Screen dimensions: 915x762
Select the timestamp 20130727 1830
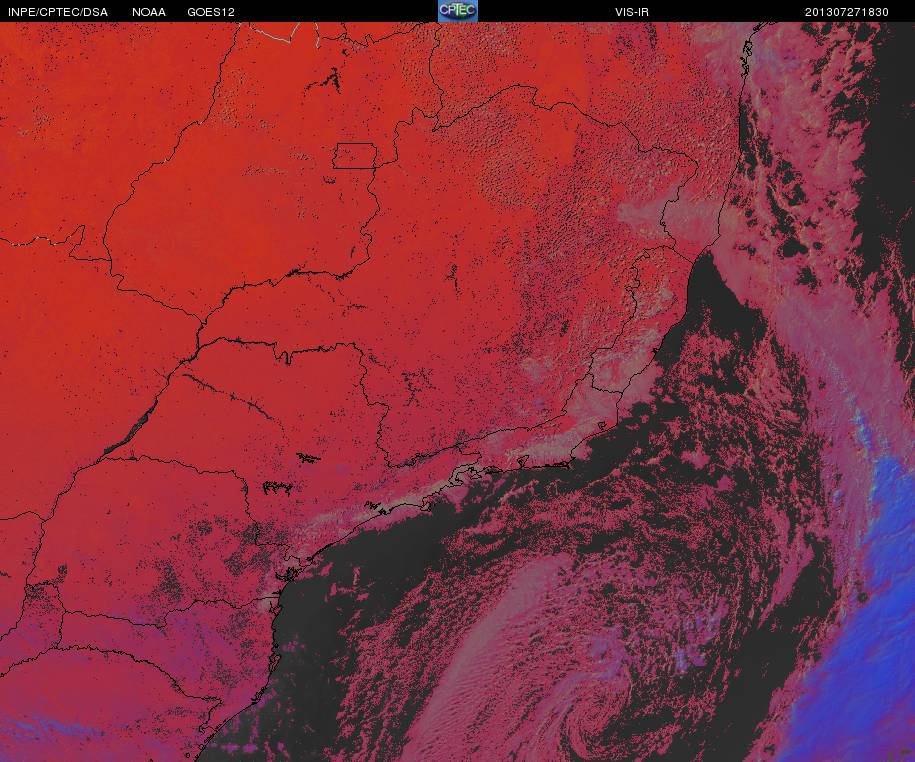coord(847,12)
